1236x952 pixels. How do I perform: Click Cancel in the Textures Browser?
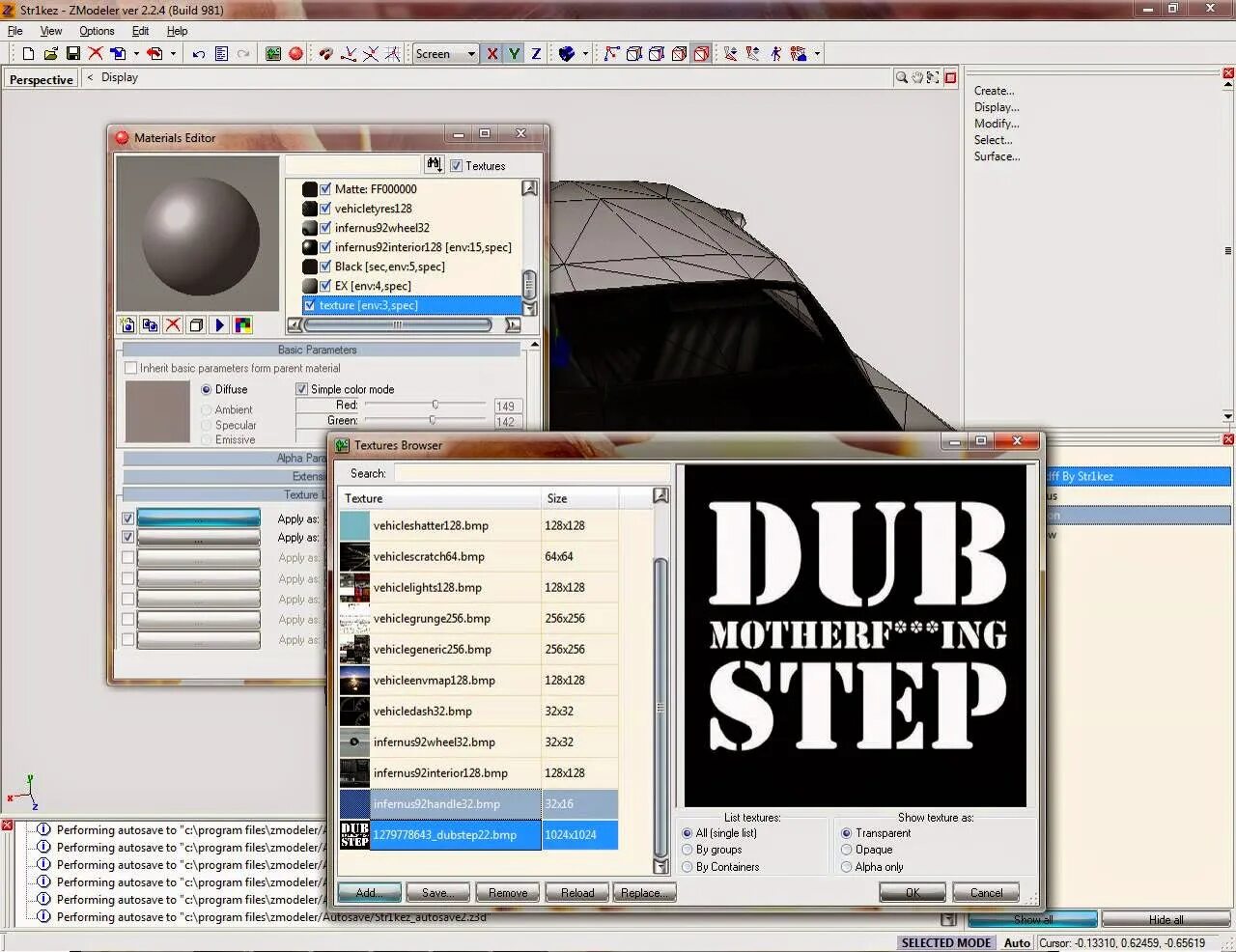tap(986, 892)
